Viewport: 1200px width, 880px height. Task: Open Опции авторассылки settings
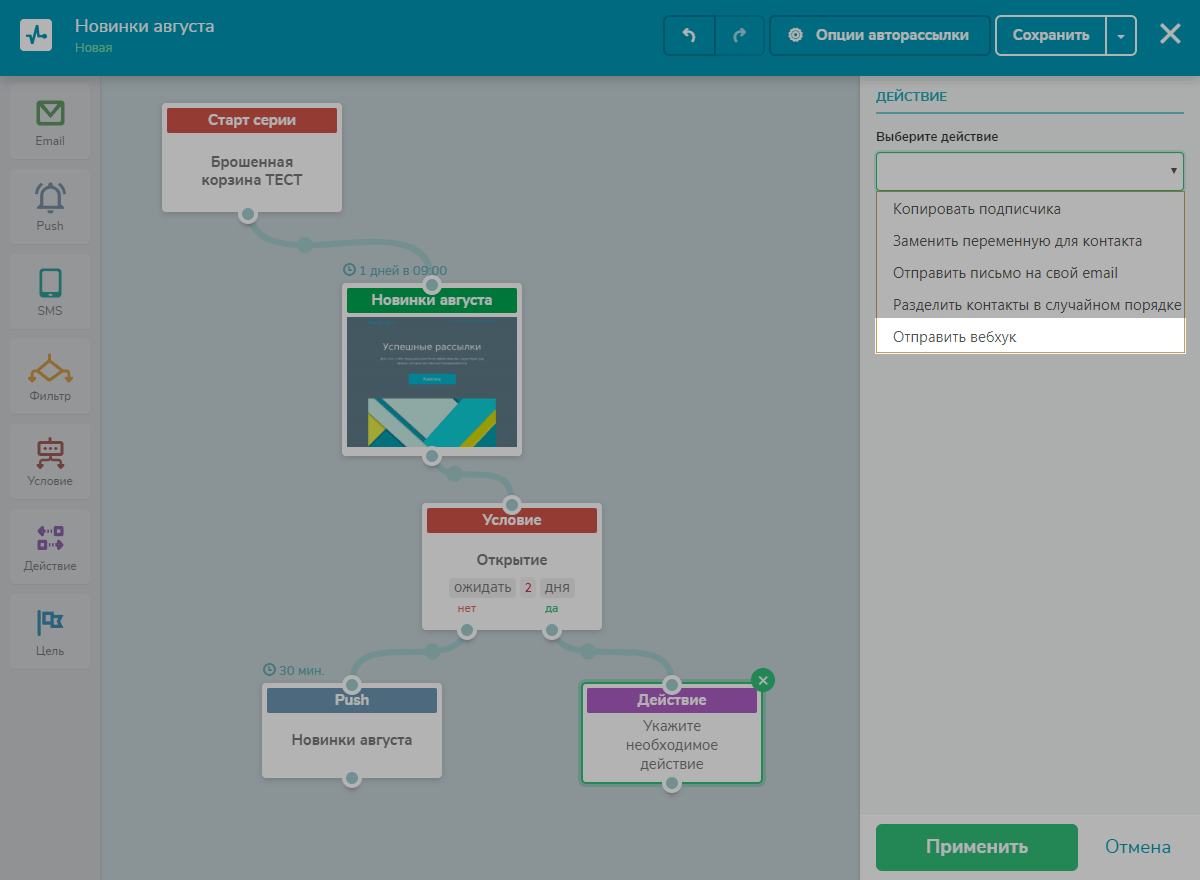click(x=880, y=35)
